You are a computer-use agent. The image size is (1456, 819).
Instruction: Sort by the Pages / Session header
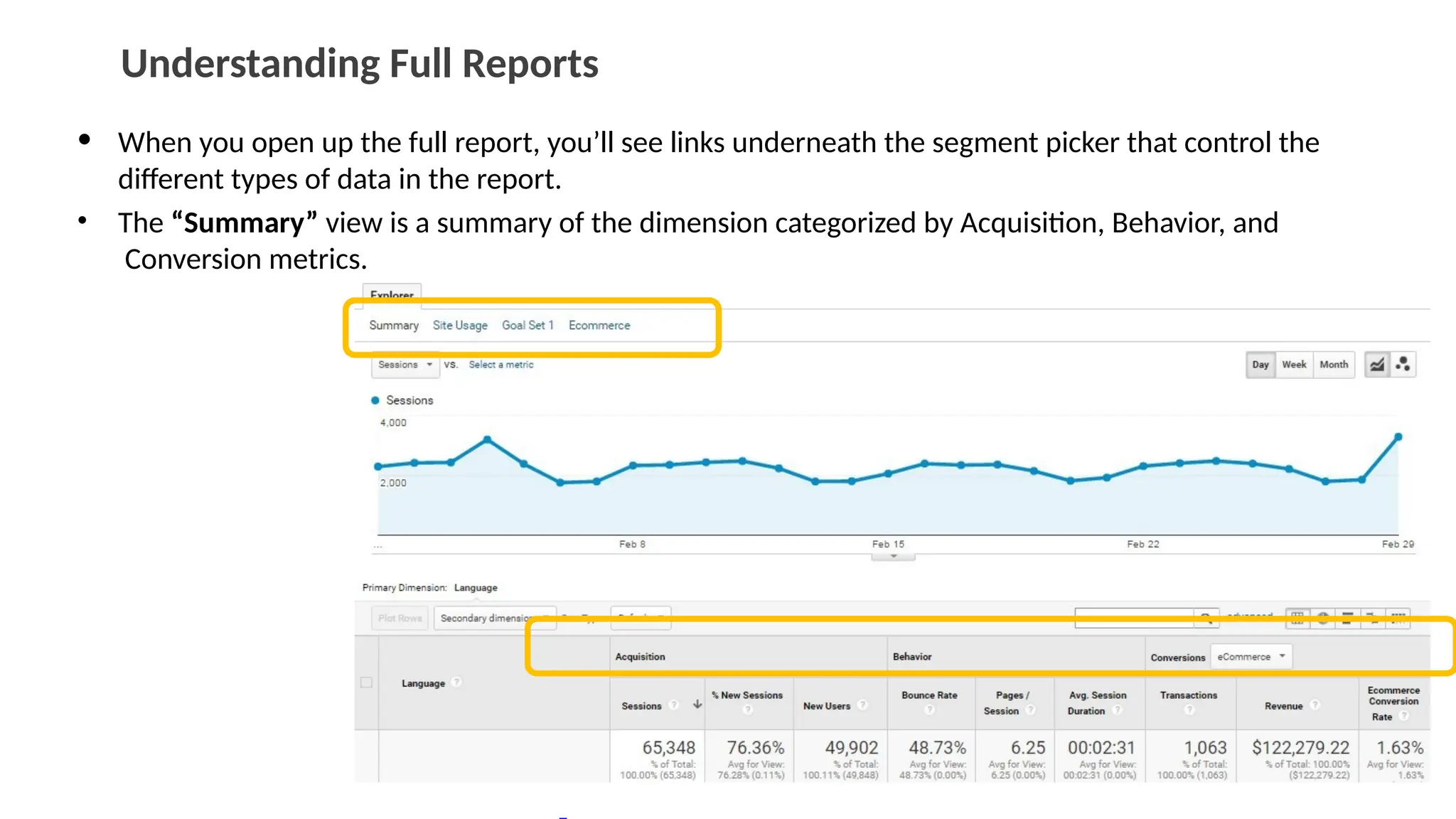(x=1005, y=702)
